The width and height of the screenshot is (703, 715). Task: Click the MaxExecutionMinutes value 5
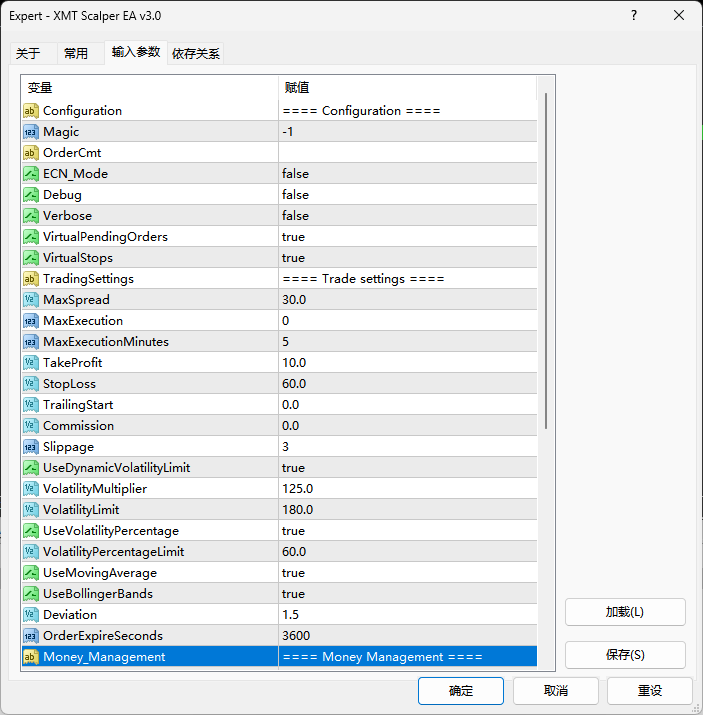[285, 342]
